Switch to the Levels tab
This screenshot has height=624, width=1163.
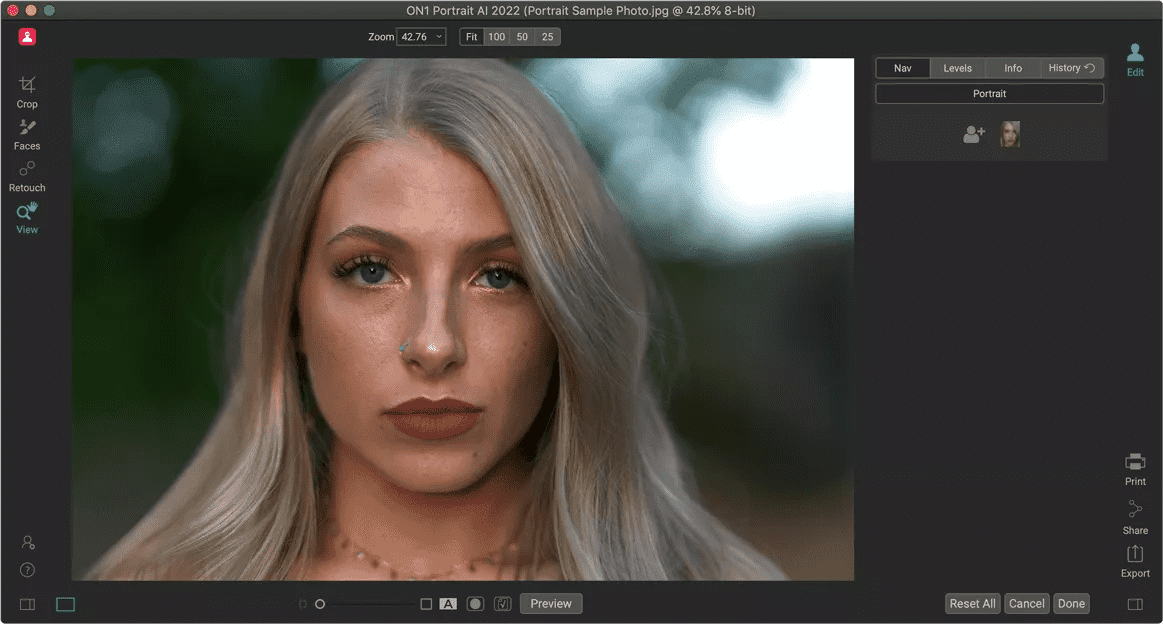957,68
